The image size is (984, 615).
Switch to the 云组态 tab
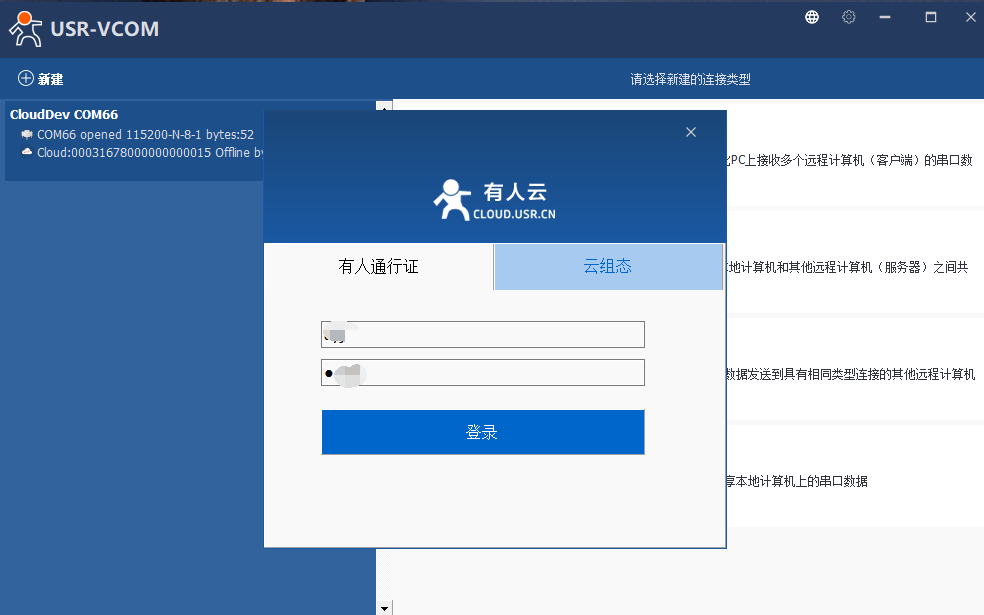pos(608,267)
